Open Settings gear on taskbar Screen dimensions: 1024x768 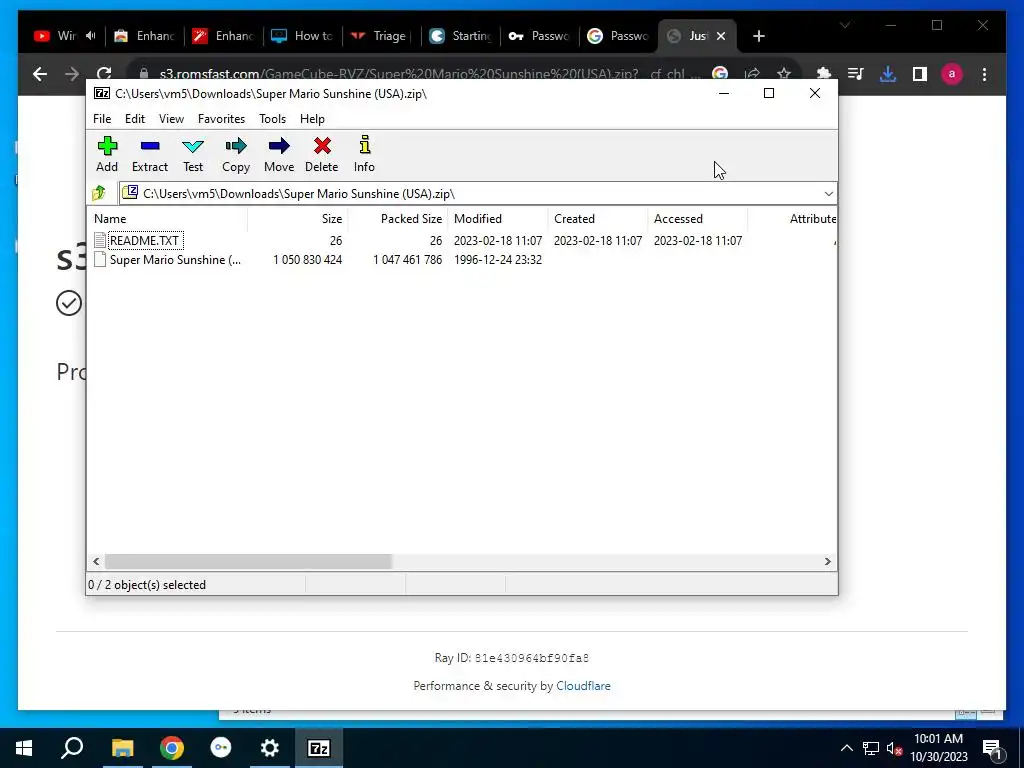click(269, 748)
